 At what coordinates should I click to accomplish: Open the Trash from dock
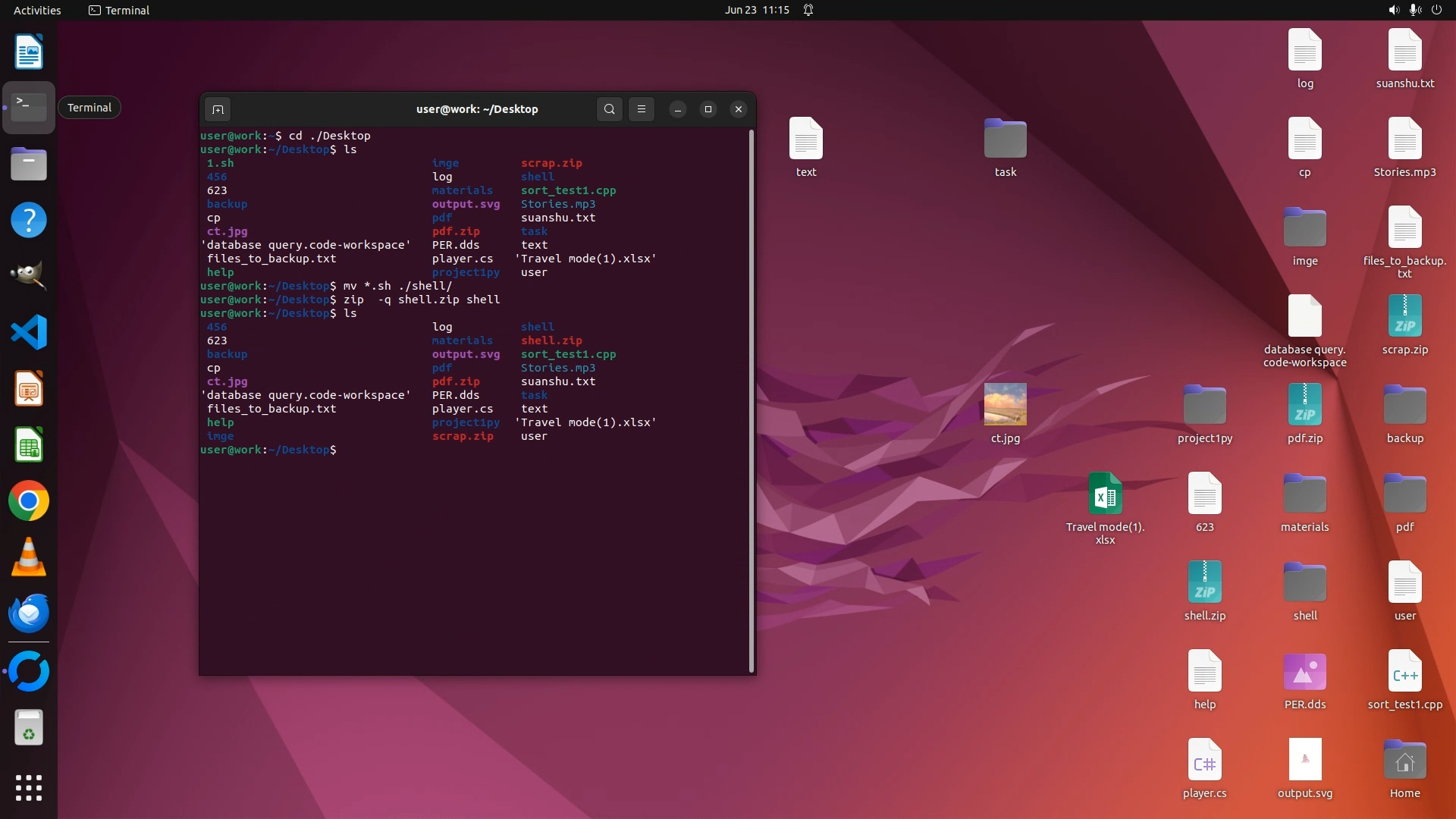[29, 728]
